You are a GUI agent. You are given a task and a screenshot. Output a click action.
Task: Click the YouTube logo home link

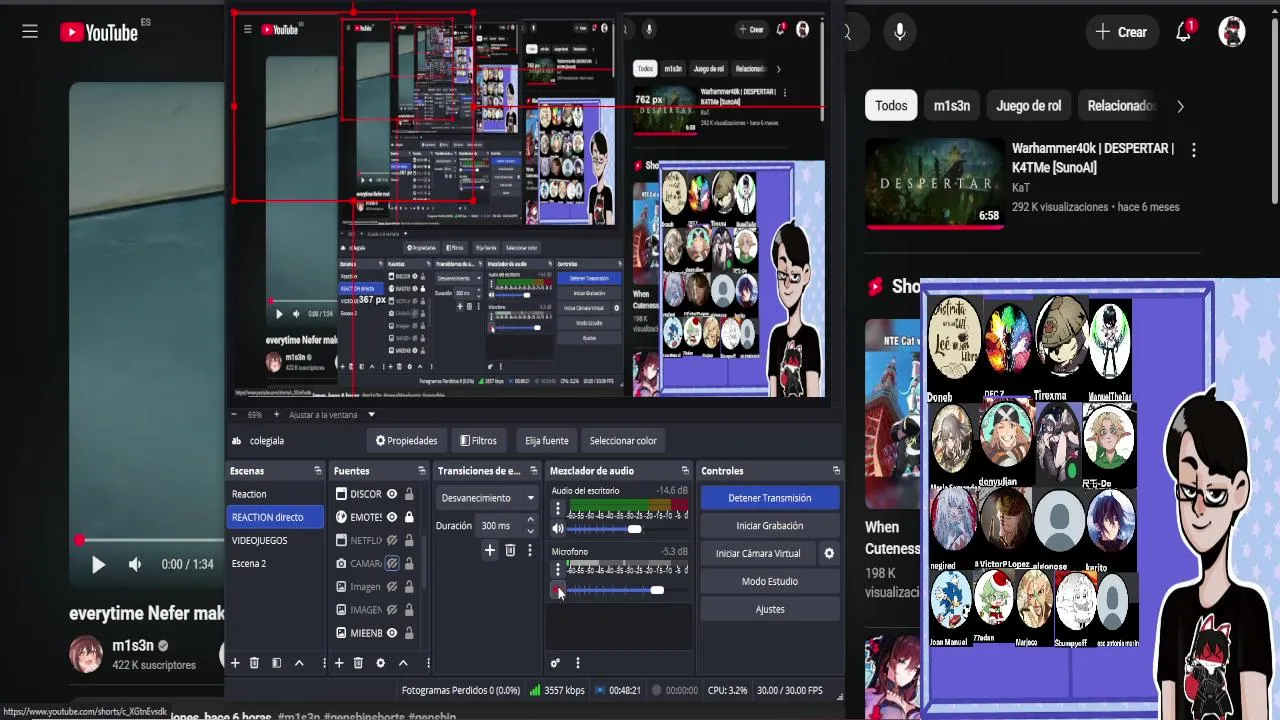pos(99,32)
